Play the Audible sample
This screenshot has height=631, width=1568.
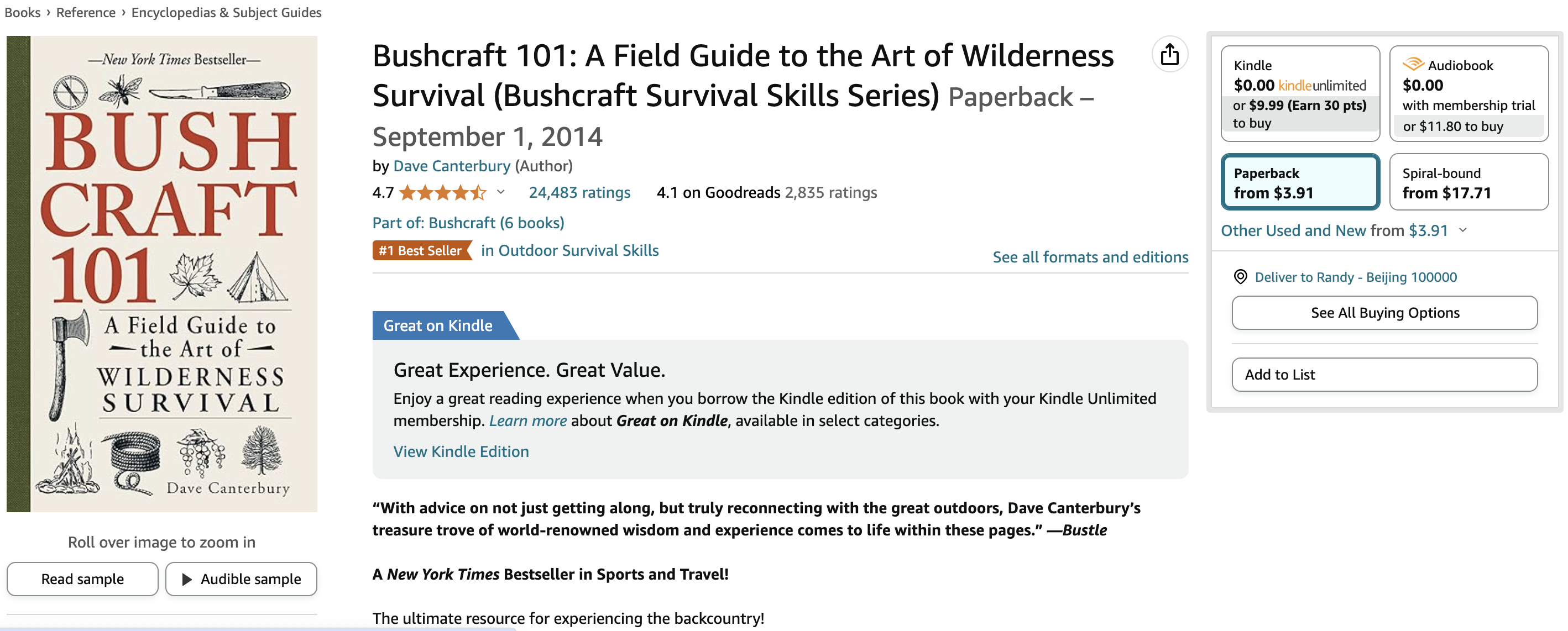tap(241, 579)
